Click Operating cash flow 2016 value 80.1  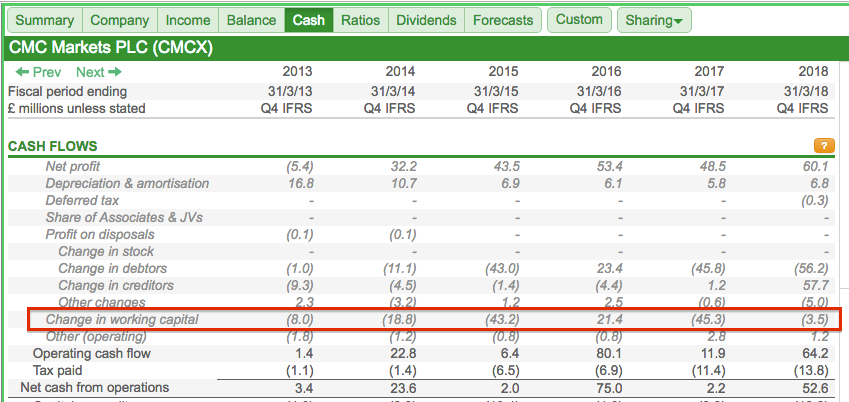[x=608, y=354]
